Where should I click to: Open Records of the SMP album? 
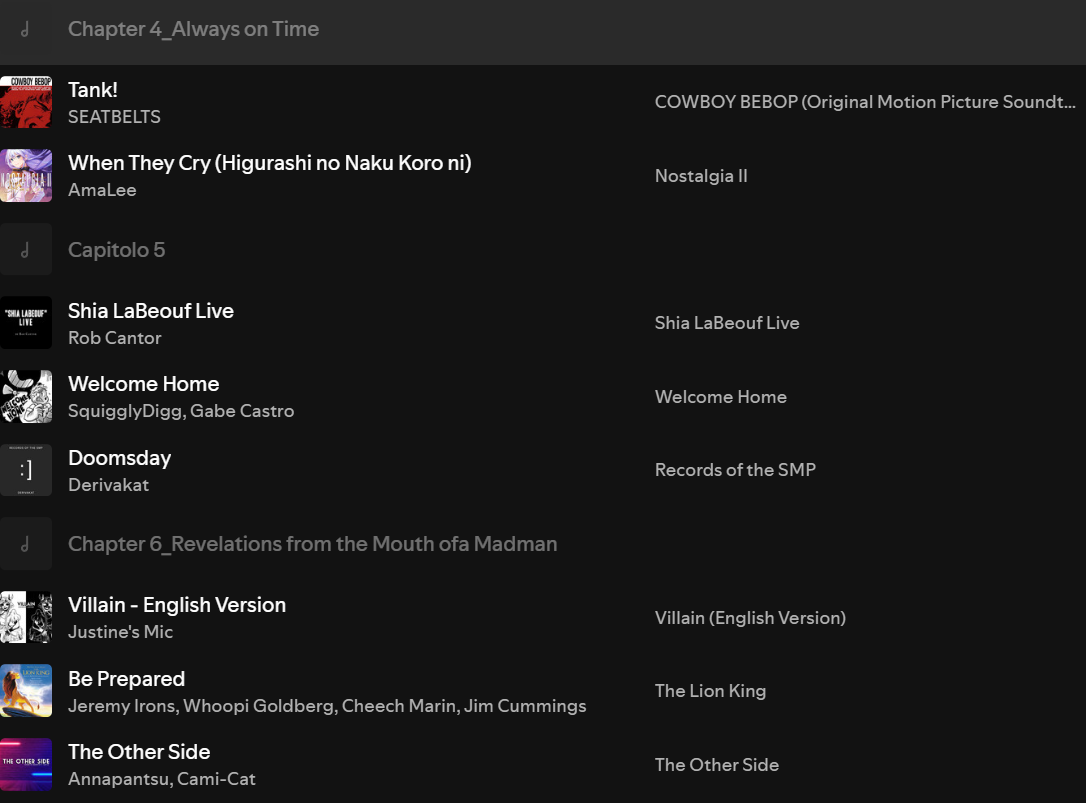tap(735, 470)
